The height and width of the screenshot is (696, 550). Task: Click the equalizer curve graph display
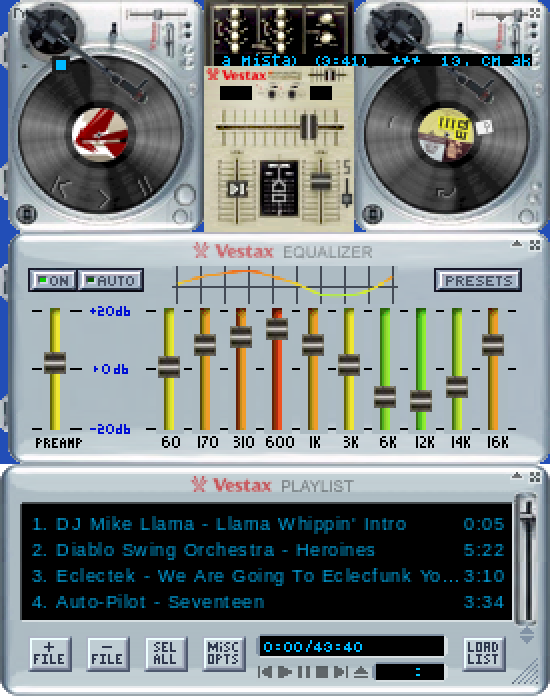(x=285, y=284)
